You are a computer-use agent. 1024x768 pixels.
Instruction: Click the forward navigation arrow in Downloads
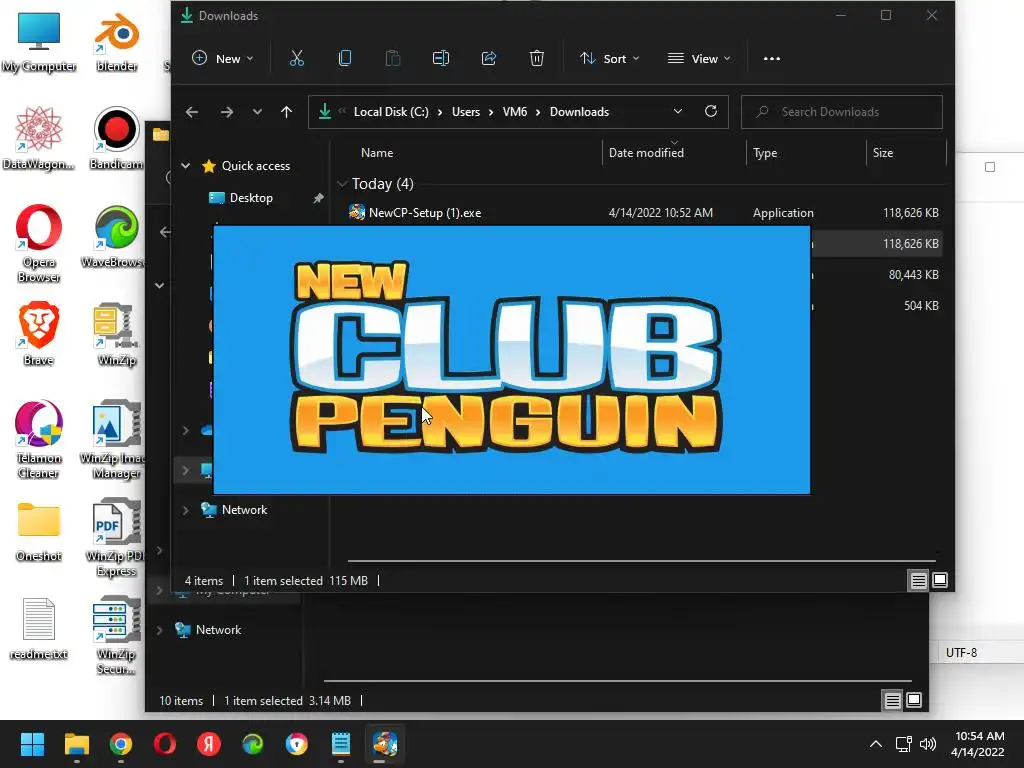click(x=227, y=112)
